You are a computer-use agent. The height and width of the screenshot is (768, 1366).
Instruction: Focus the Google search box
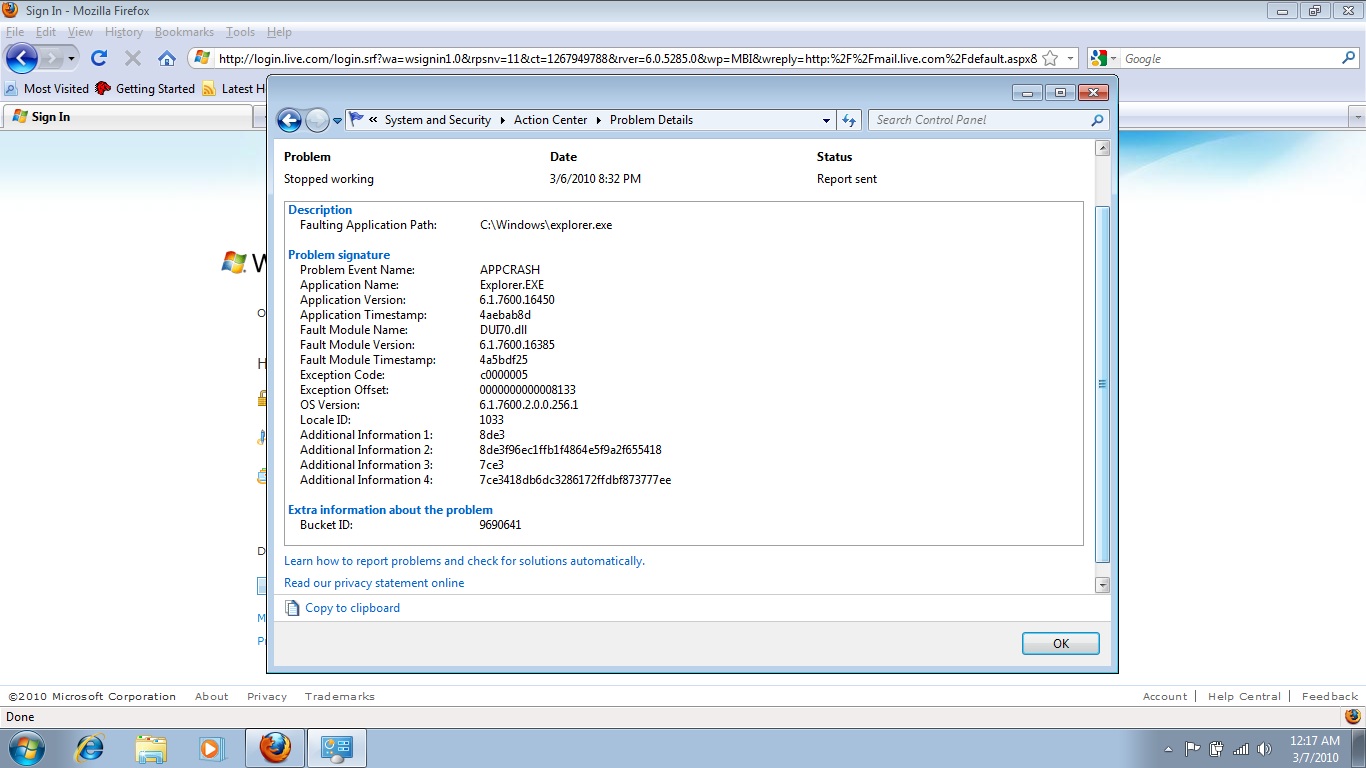[x=1230, y=59]
